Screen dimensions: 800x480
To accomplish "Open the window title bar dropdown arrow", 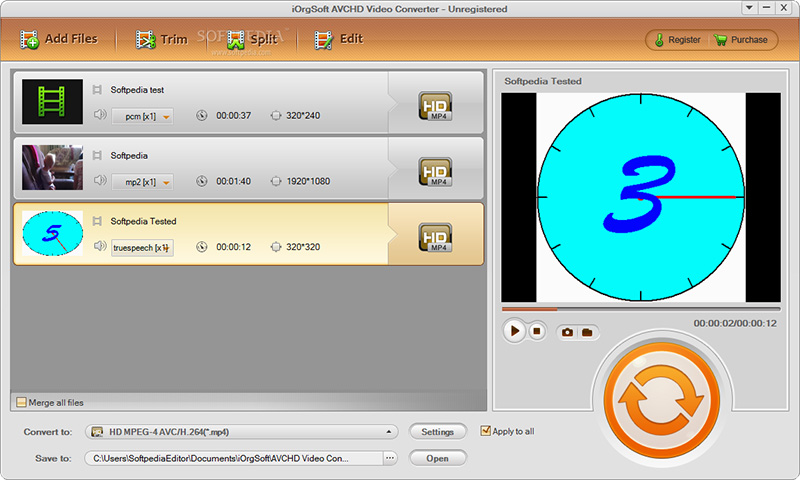I will 749,8.
